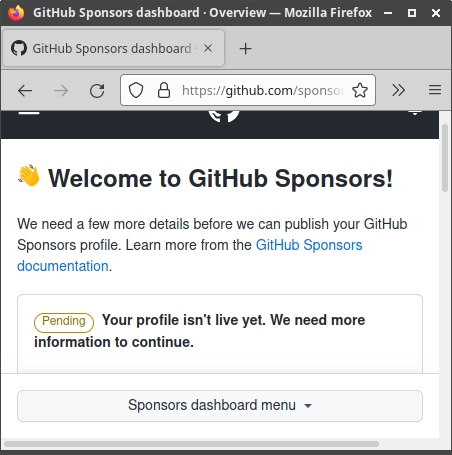This screenshot has height=455, width=452.
Task: Click the forward navigation arrow
Action: (61, 90)
